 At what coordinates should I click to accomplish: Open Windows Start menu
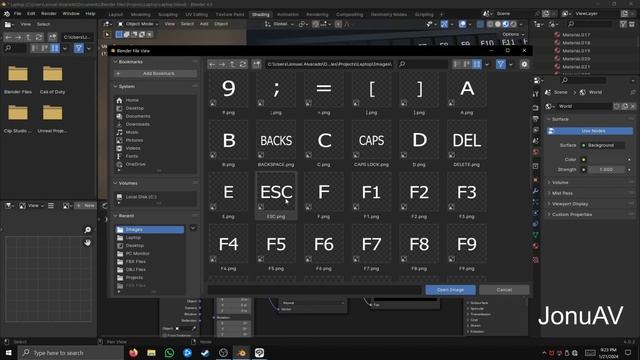8,353
